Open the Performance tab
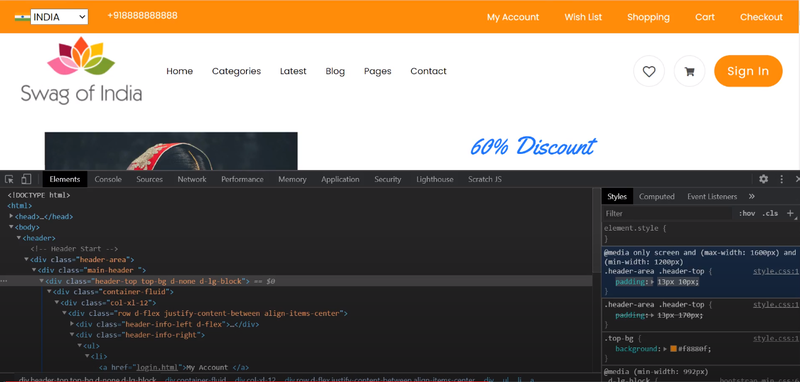Screen dimensions: 800x382 242,179
